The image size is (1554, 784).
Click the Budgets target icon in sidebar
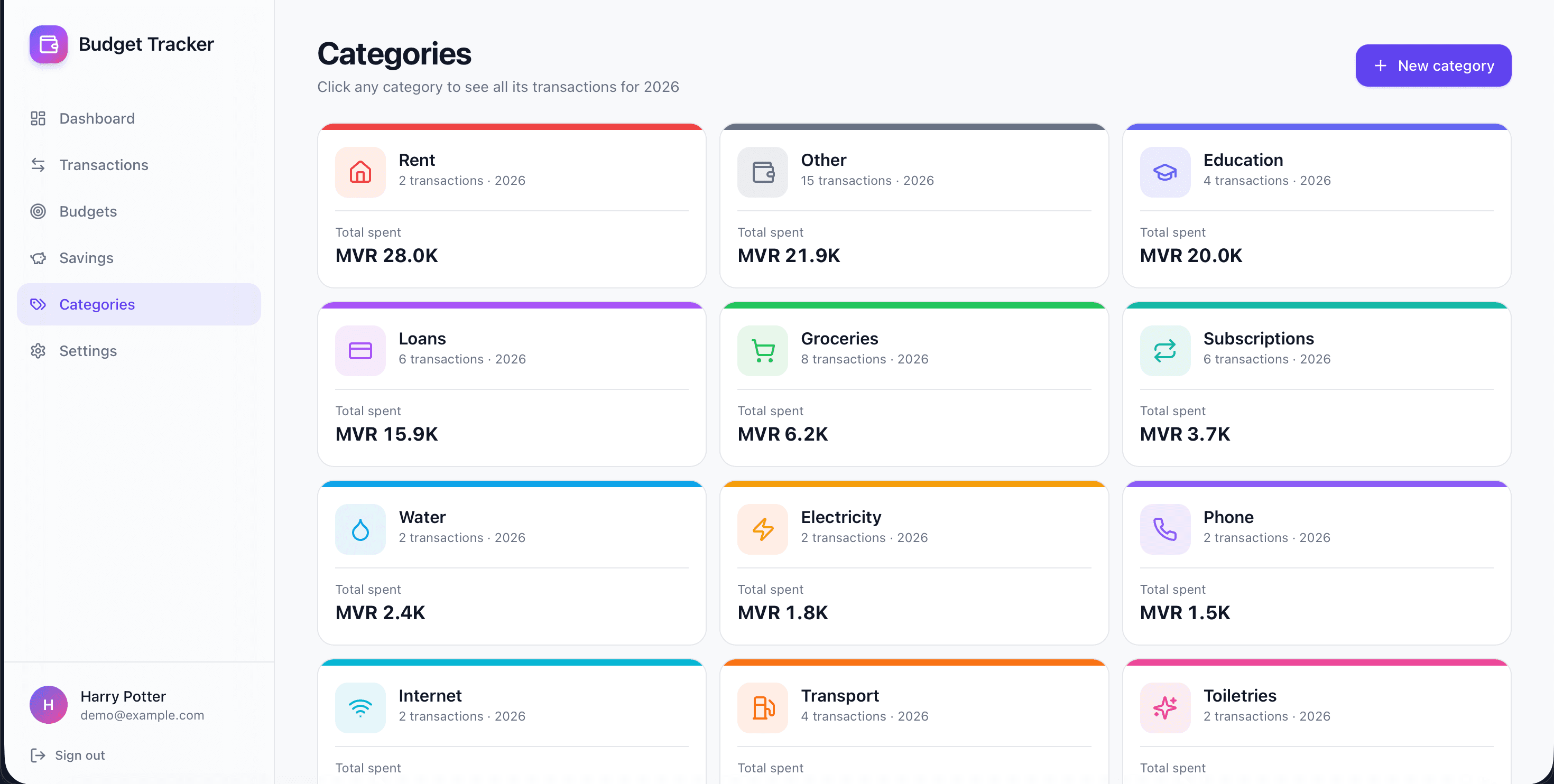pyautogui.click(x=38, y=211)
